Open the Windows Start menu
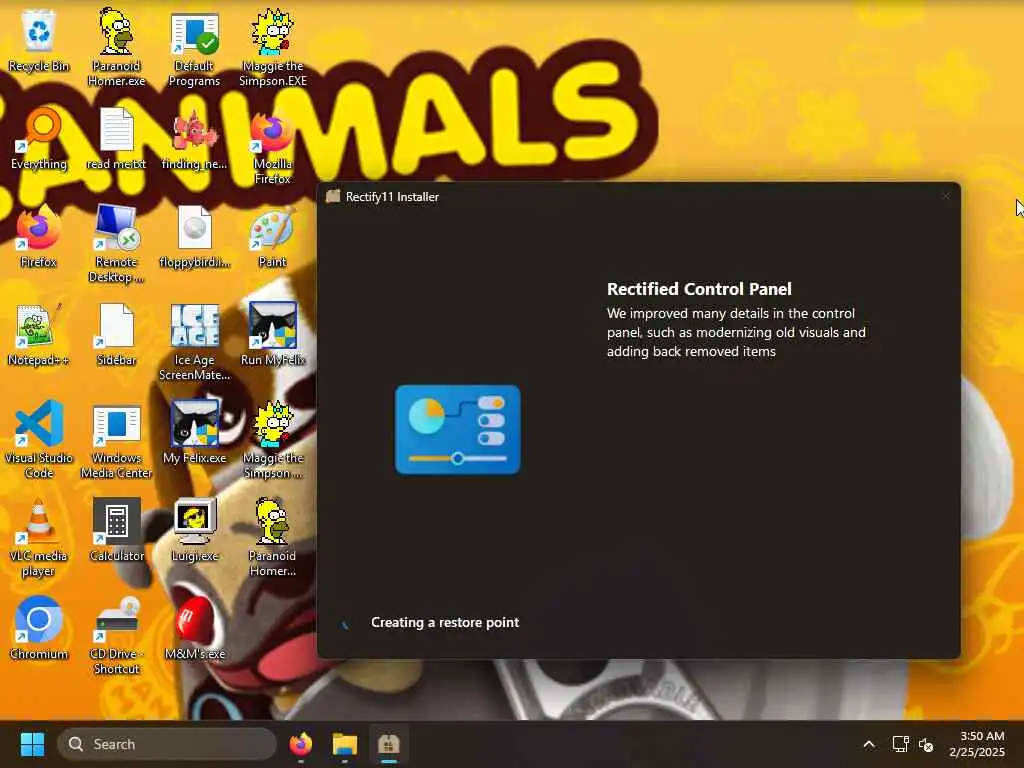This screenshot has height=768, width=1024. coord(32,744)
